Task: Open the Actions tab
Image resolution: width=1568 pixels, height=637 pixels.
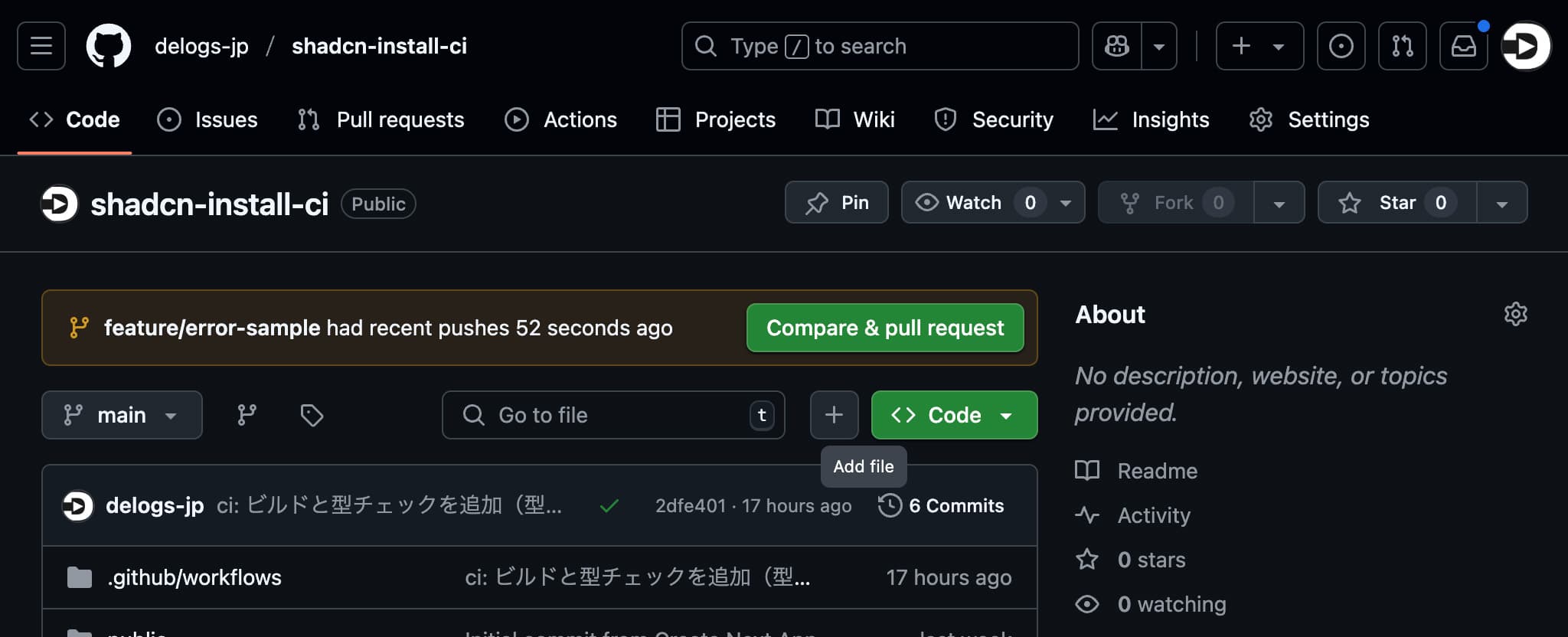Action: [x=561, y=119]
